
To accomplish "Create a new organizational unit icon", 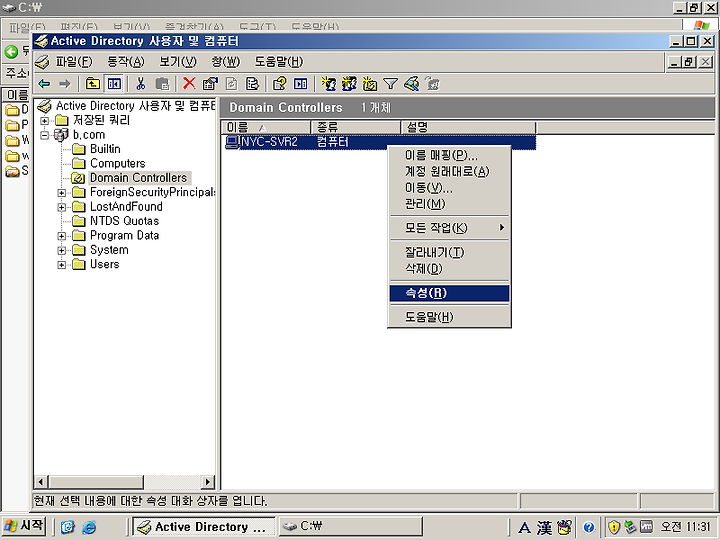I will pos(370,84).
